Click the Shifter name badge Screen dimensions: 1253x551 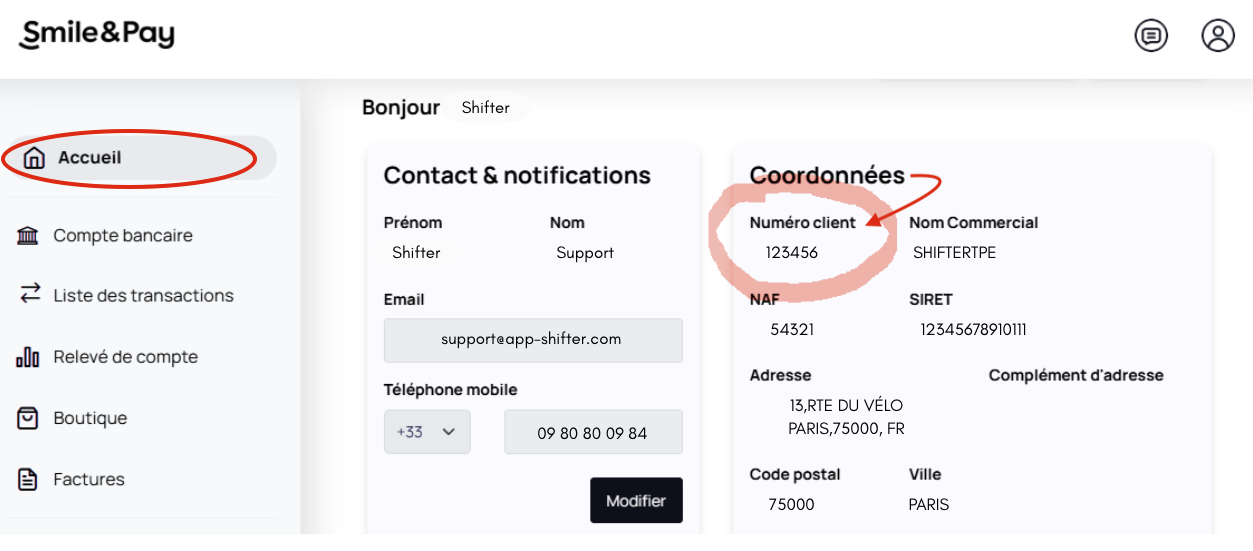click(486, 107)
